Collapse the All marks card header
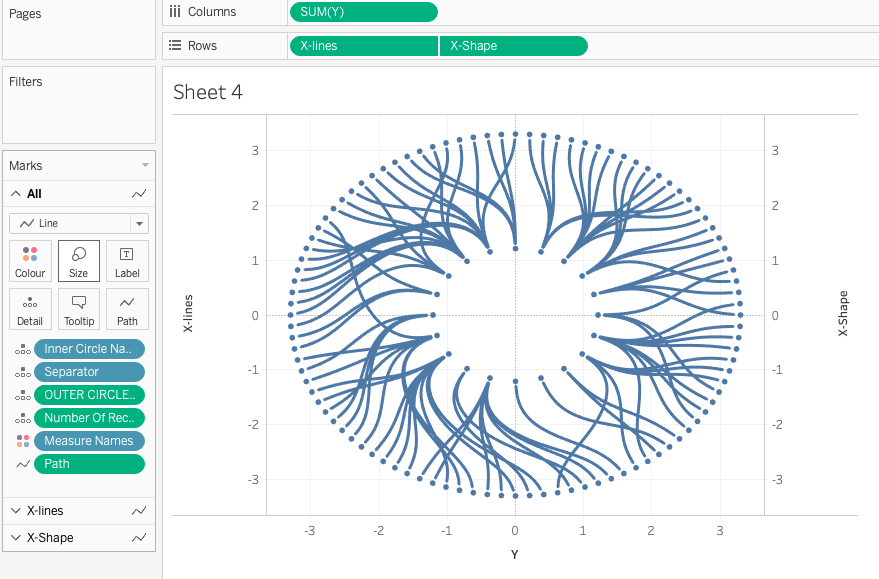879x579 pixels. point(15,193)
